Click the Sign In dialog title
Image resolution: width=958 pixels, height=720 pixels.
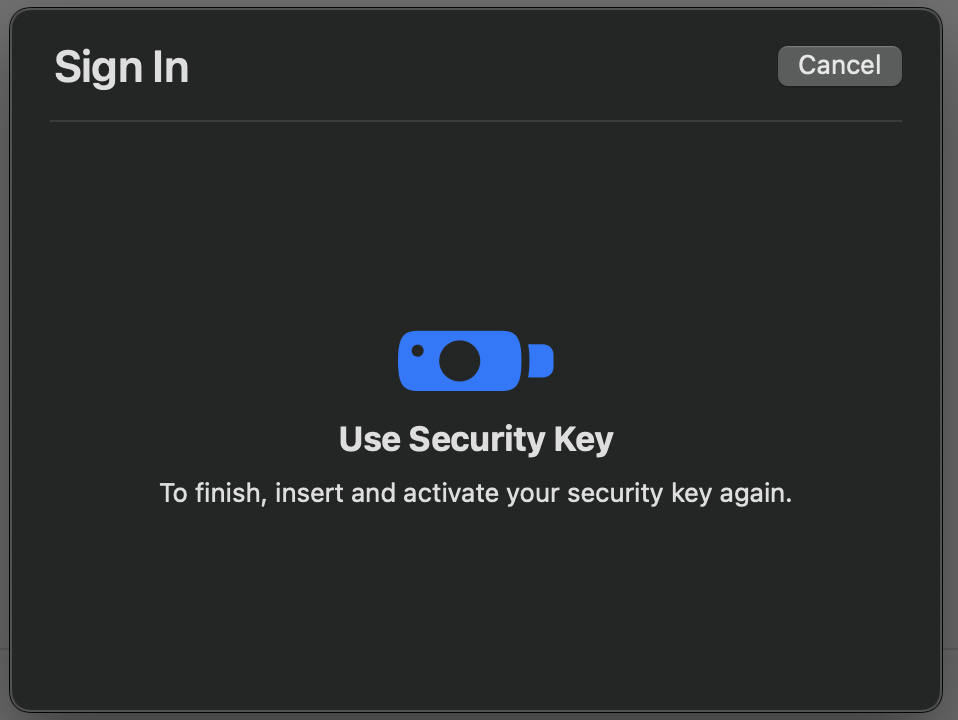tap(122, 67)
